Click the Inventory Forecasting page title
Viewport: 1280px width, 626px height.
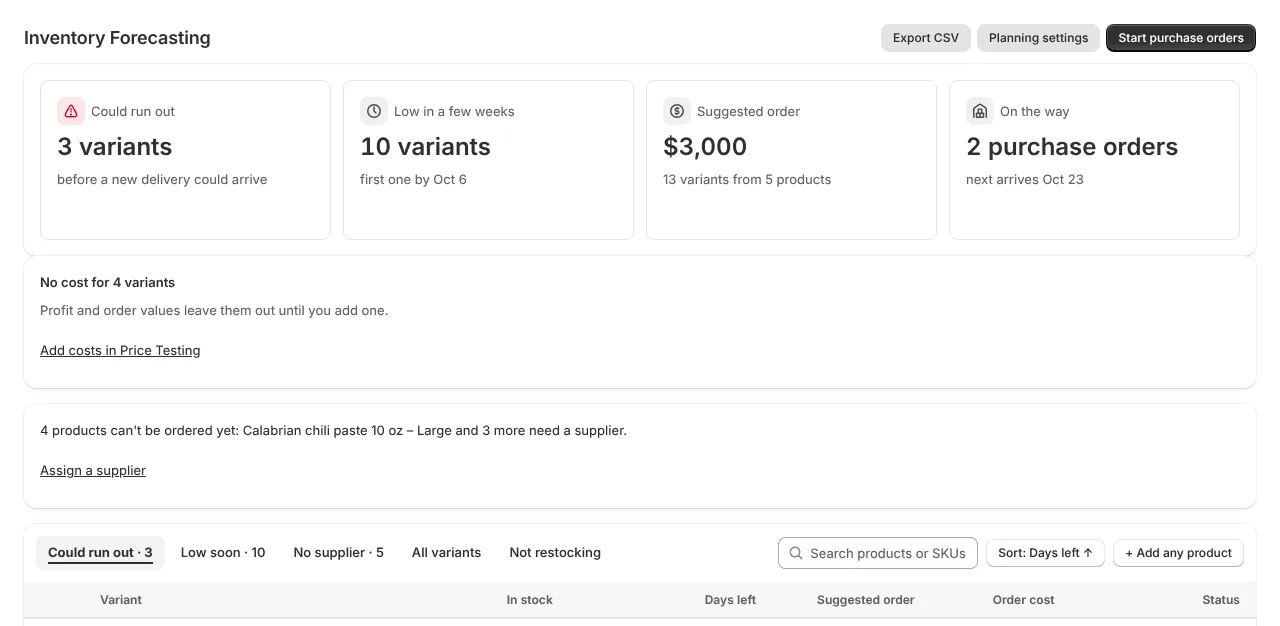tap(117, 38)
